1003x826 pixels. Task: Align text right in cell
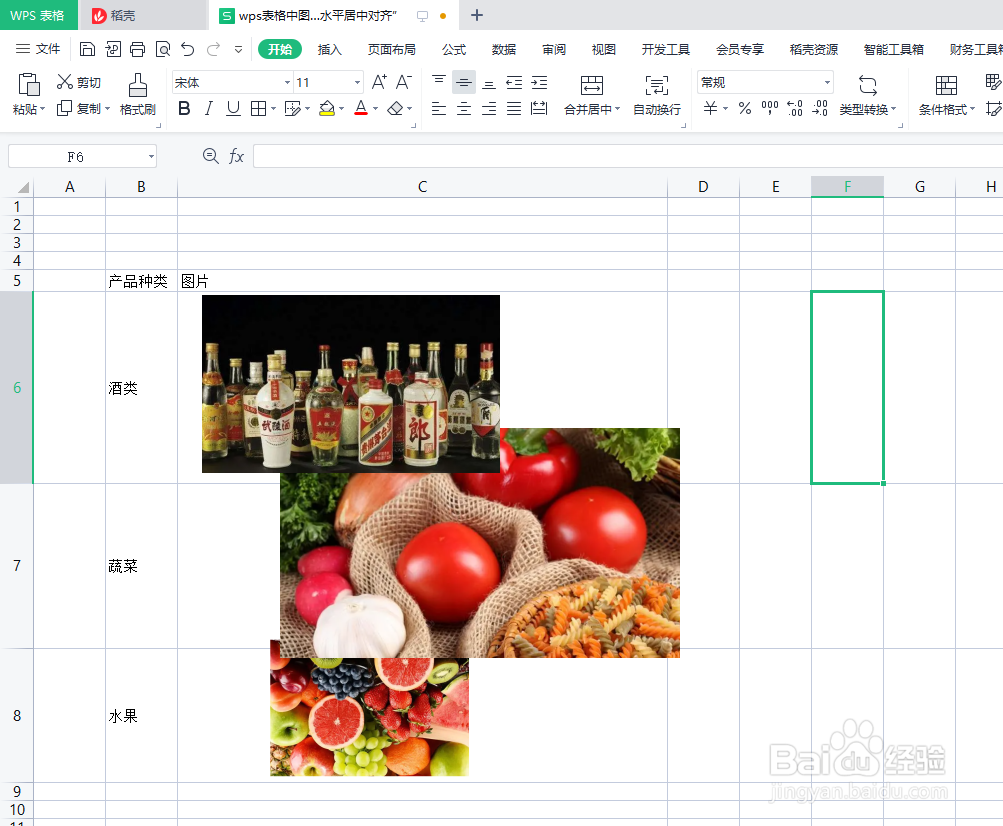tap(489, 108)
